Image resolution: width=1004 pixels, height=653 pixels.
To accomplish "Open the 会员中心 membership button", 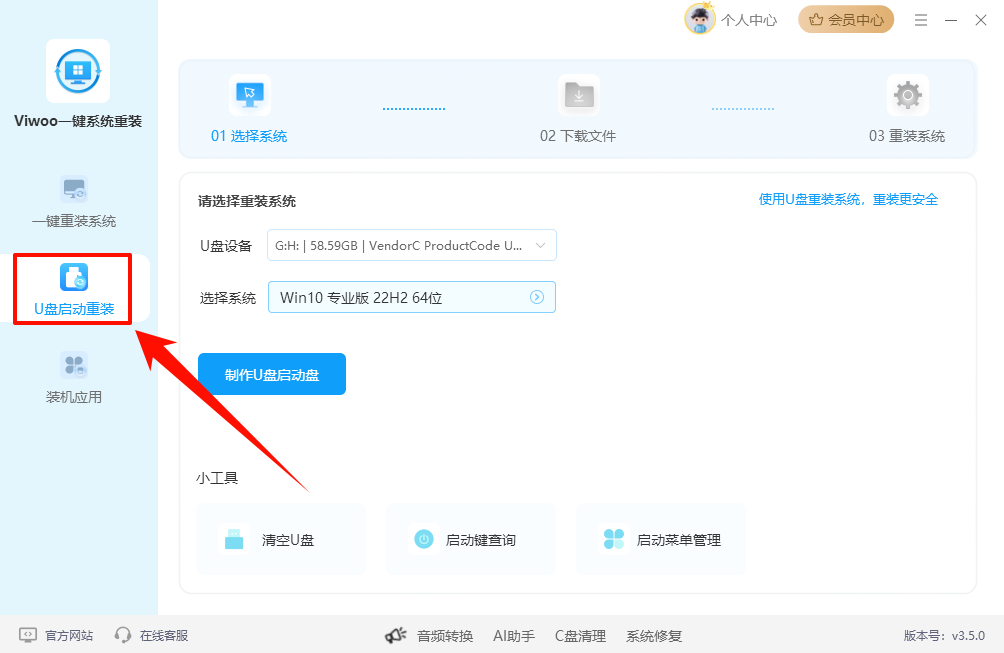I will (846, 20).
